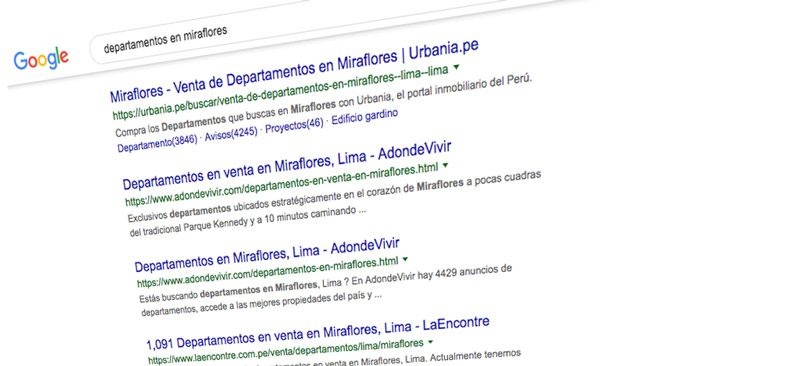Click the urbania.pe/buscar green URL text
Screen dimensions: 800x366
tap(281, 92)
